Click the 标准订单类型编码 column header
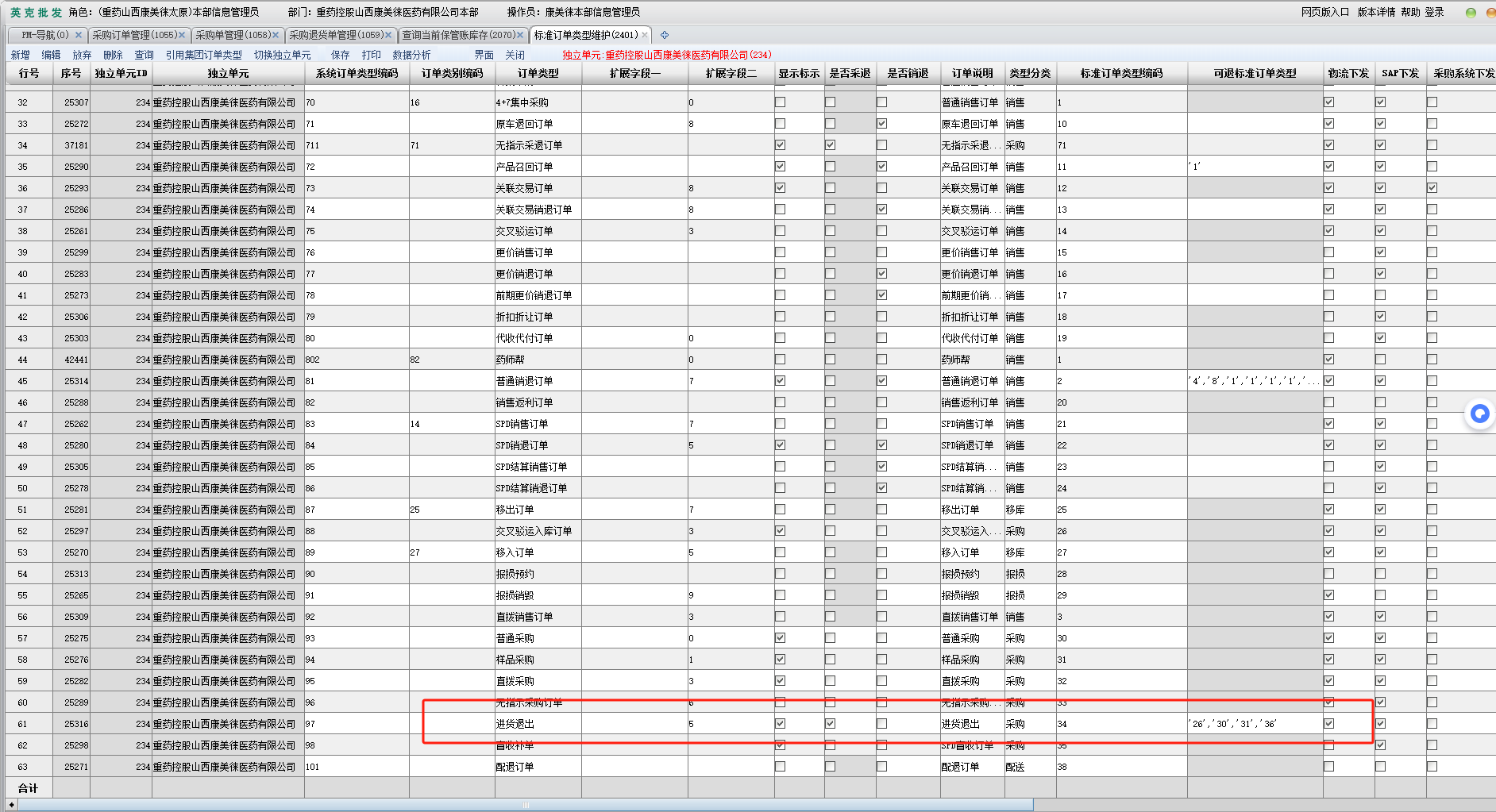This screenshot has width=1496, height=812. pyautogui.click(x=1122, y=73)
